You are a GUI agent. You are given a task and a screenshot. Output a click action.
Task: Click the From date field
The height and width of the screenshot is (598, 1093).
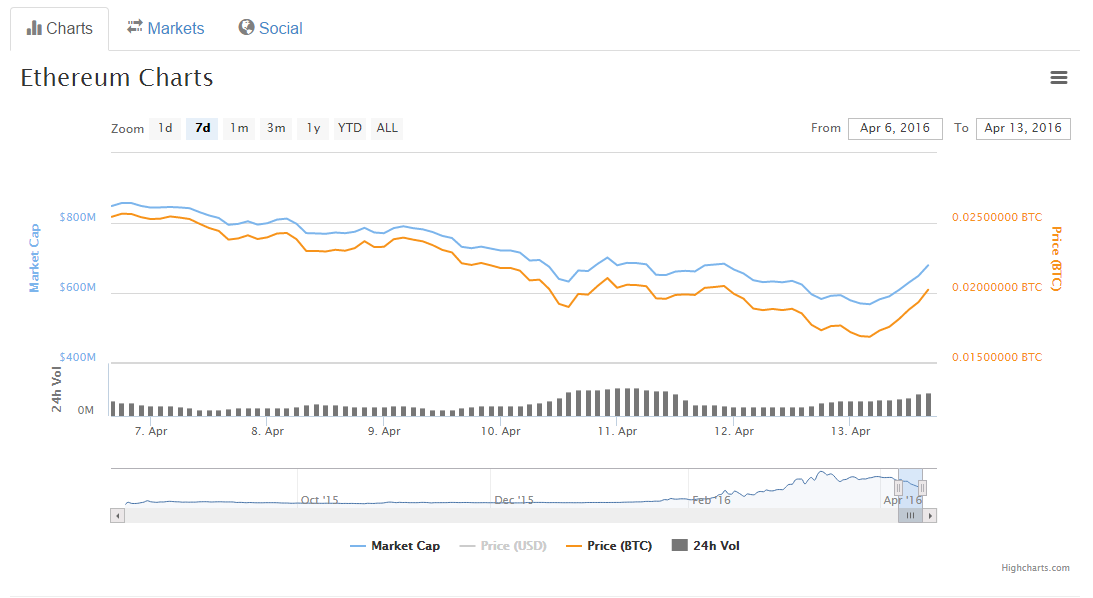coord(895,128)
